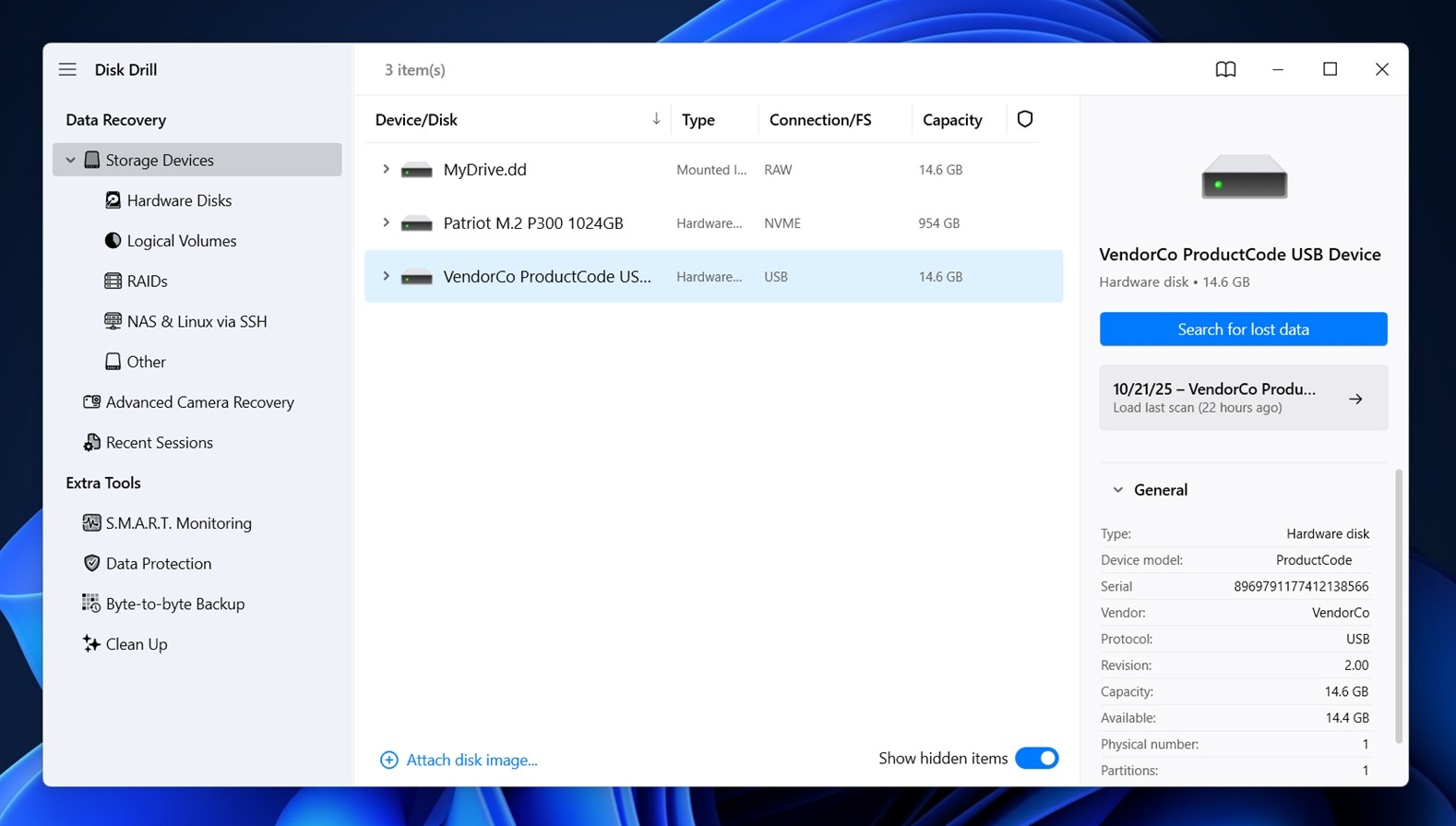The width and height of the screenshot is (1456, 826).
Task: Open Clean Up tool
Action: click(x=136, y=644)
